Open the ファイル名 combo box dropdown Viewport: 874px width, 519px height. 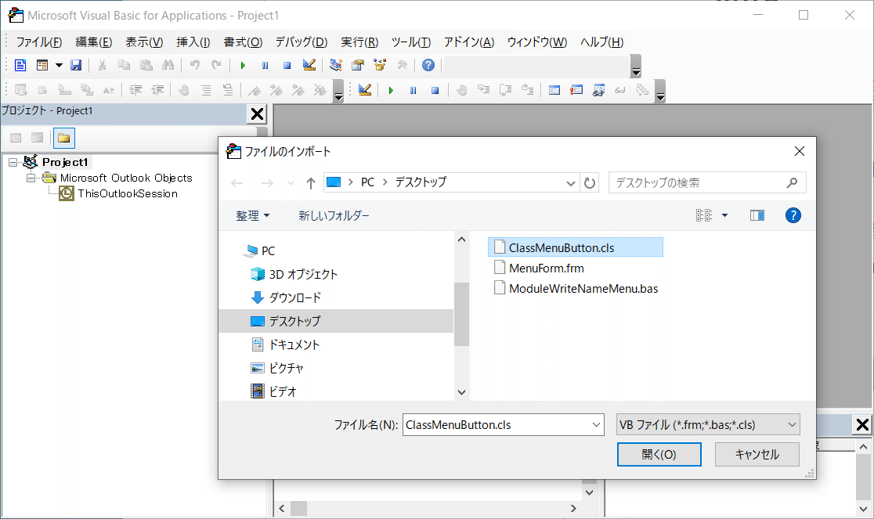point(596,425)
